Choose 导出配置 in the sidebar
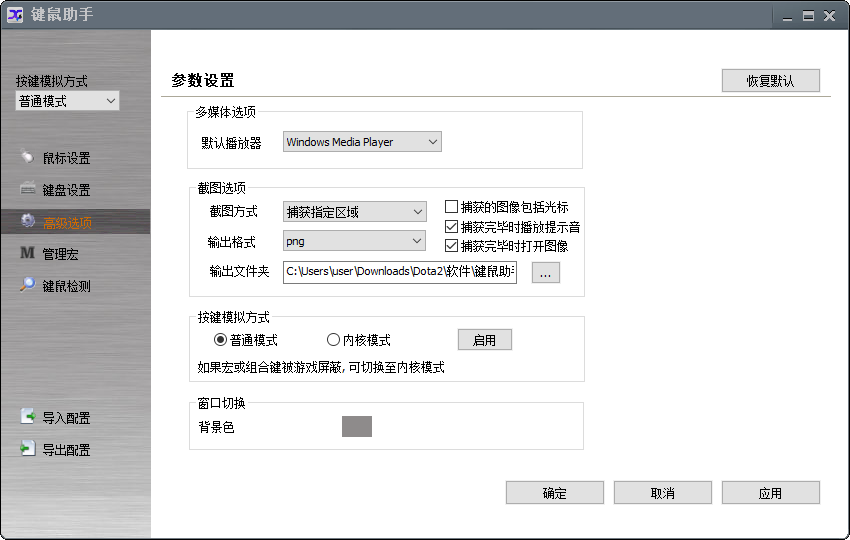 pos(66,450)
